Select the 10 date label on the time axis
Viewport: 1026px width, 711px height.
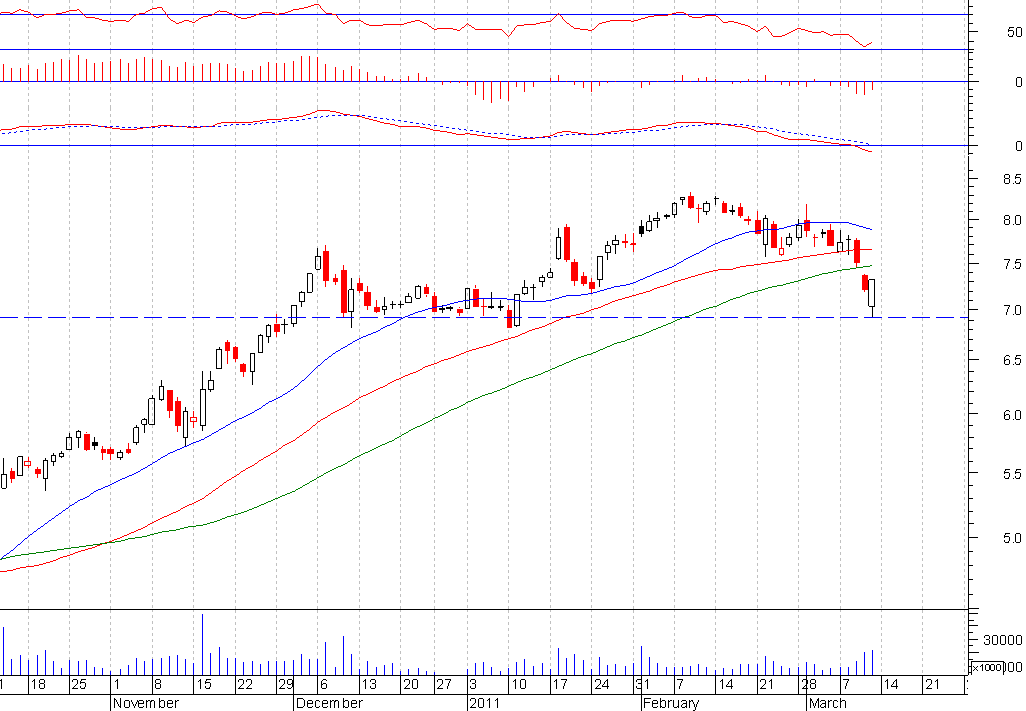pyautogui.click(x=519, y=685)
